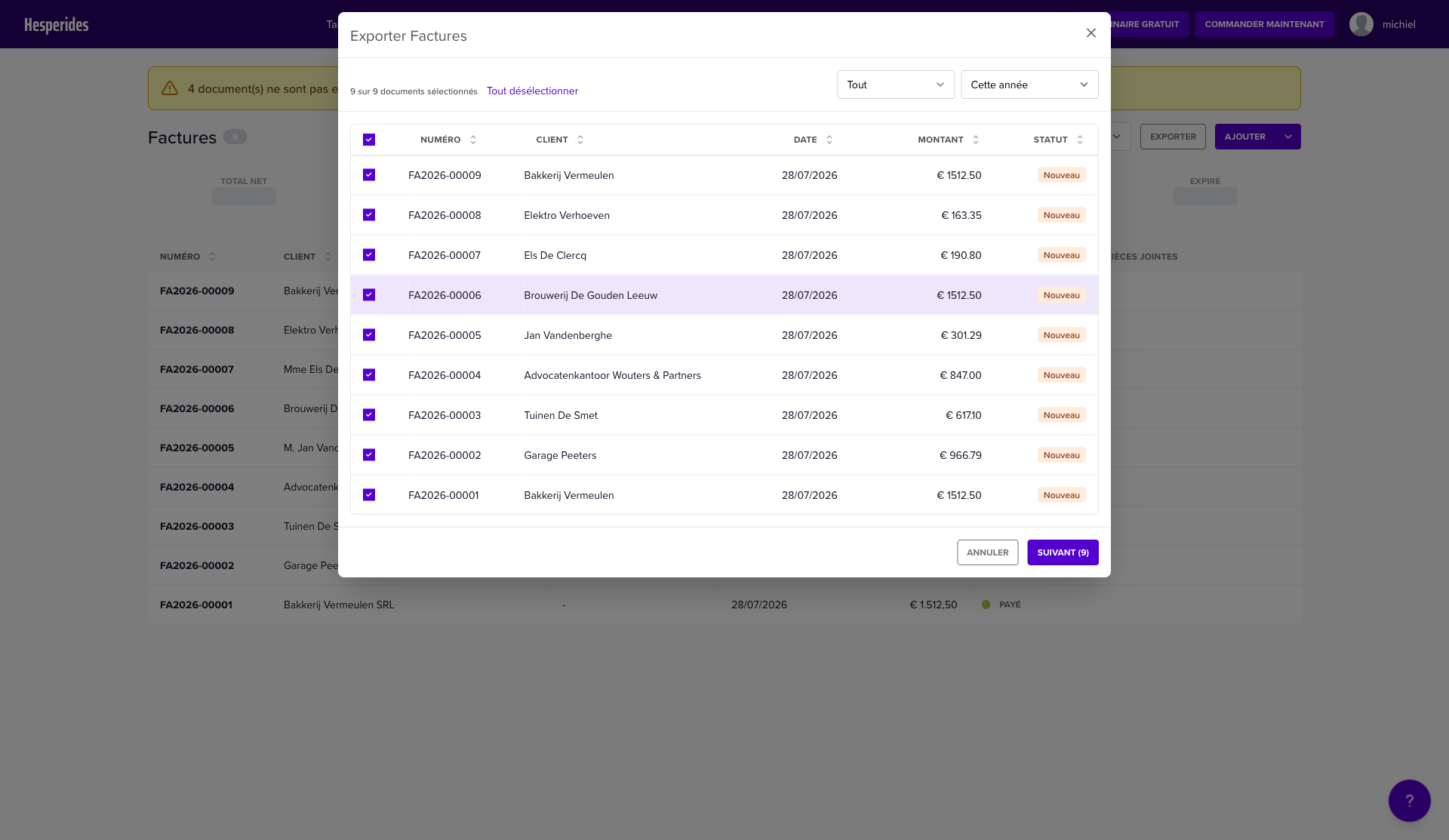Click Nouveau status badge for FA2026-00001
Screen dimensions: 1449x840
click(1061, 495)
